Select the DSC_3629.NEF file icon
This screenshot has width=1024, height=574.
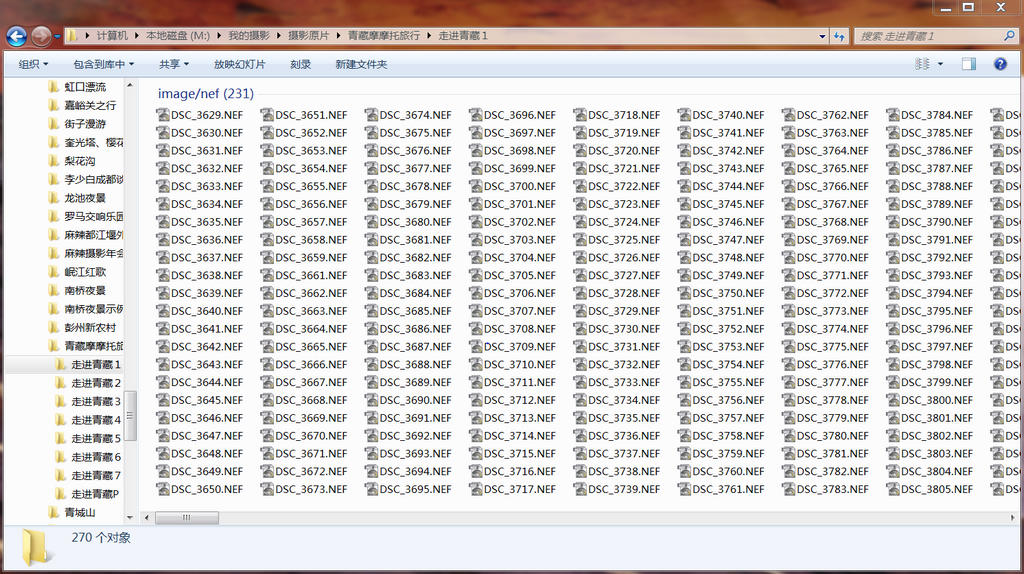click(x=163, y=115)
